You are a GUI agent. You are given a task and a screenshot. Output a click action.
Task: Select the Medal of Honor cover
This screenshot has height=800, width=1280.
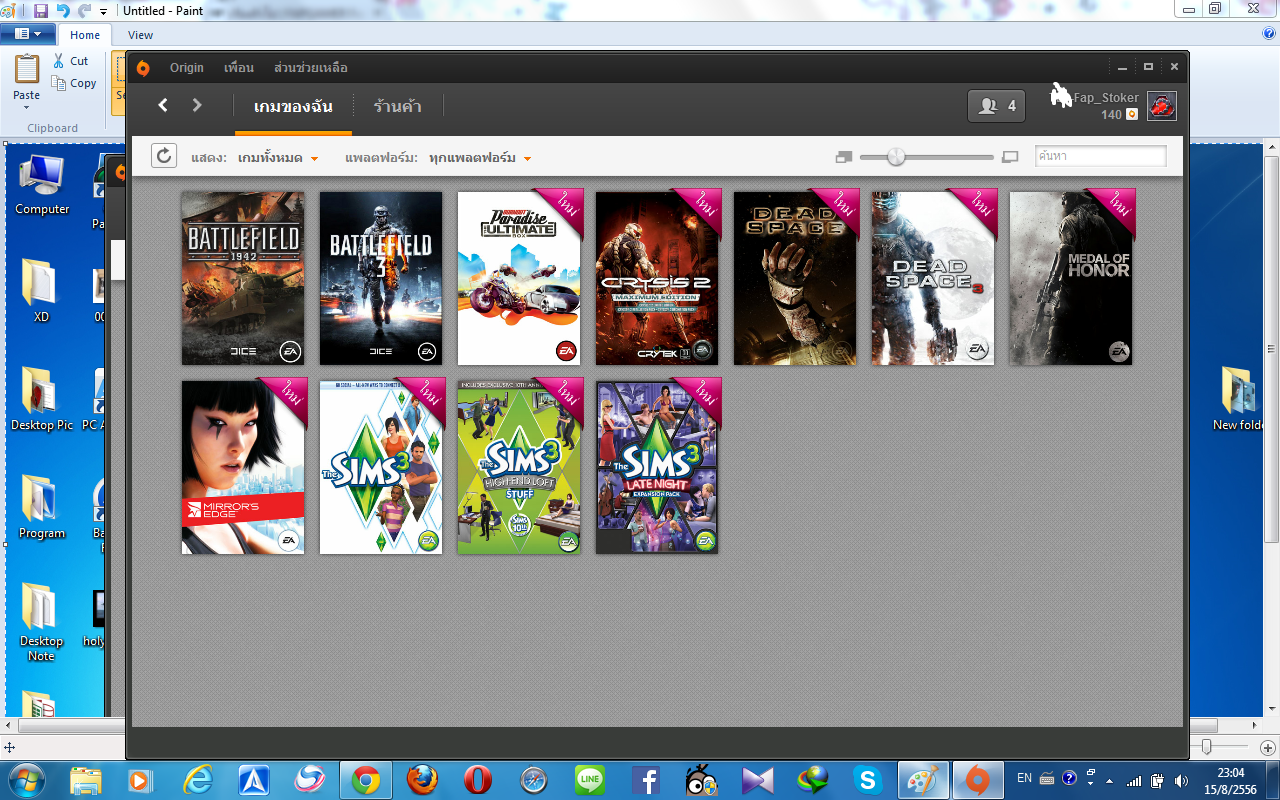coord(1071,278)
